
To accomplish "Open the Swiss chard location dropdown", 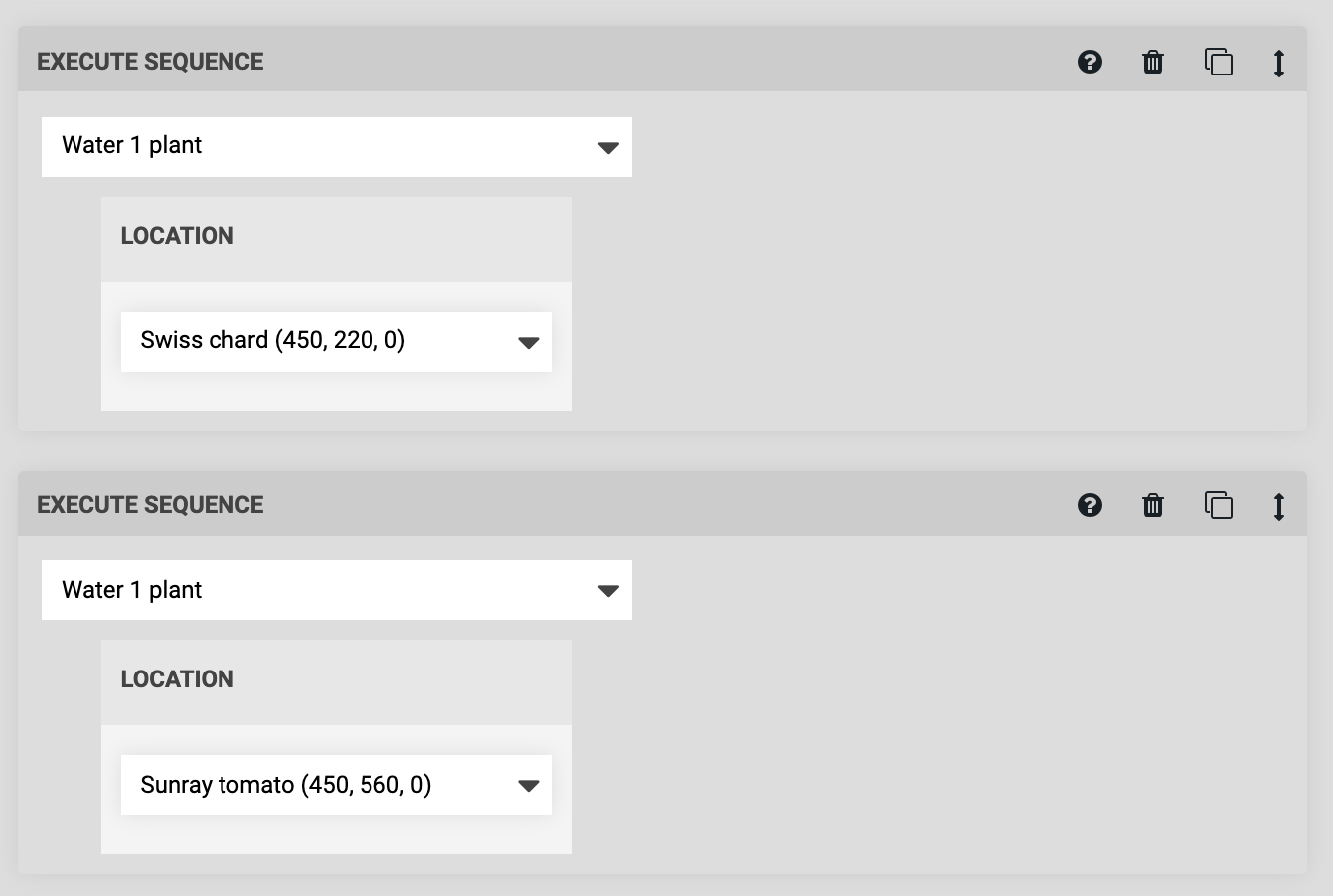I will pos(337,342).
